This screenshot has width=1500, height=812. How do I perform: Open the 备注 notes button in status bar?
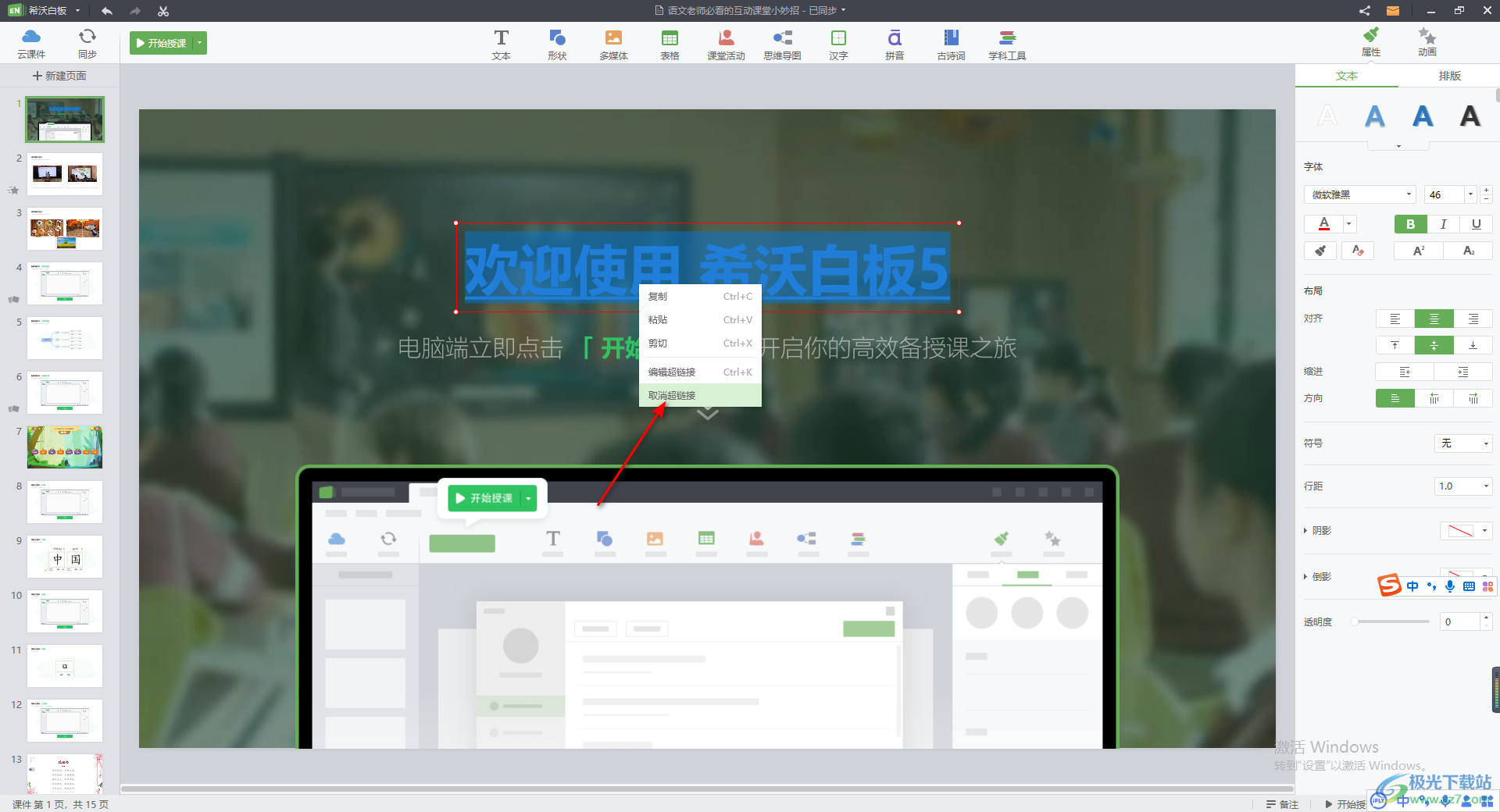pyautogui.click(x=1283, y=804)
